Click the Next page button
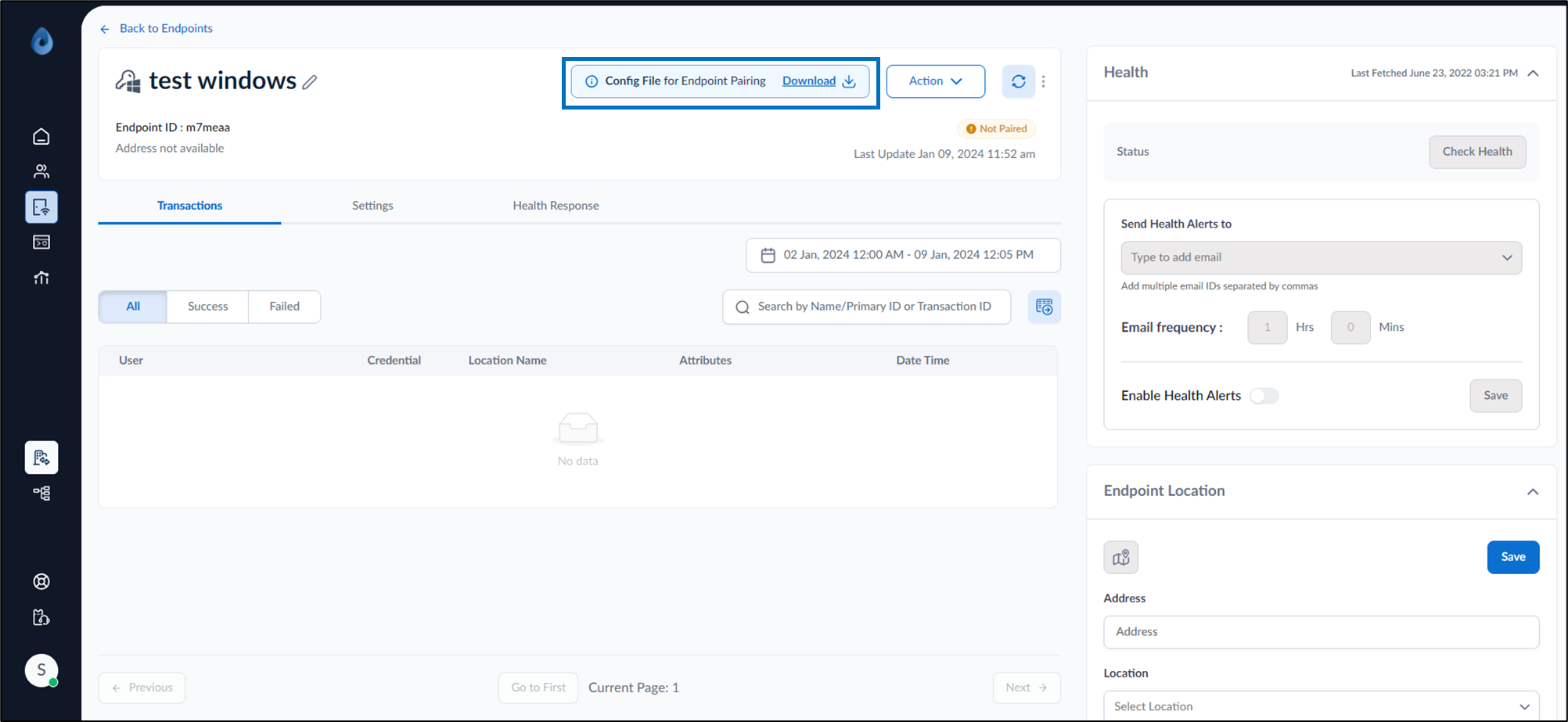1568x722 pixels. pyautogui.click(x=1027, y=688)
